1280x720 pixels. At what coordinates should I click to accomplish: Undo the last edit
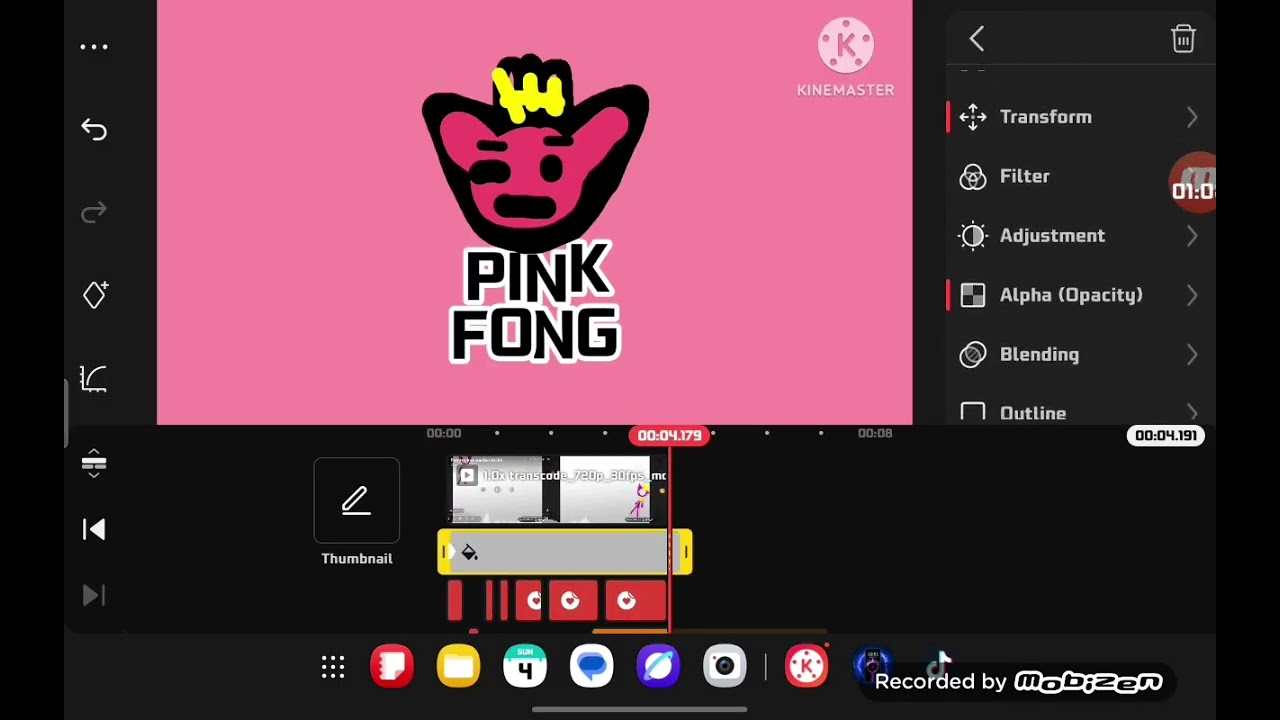point(94,130)
